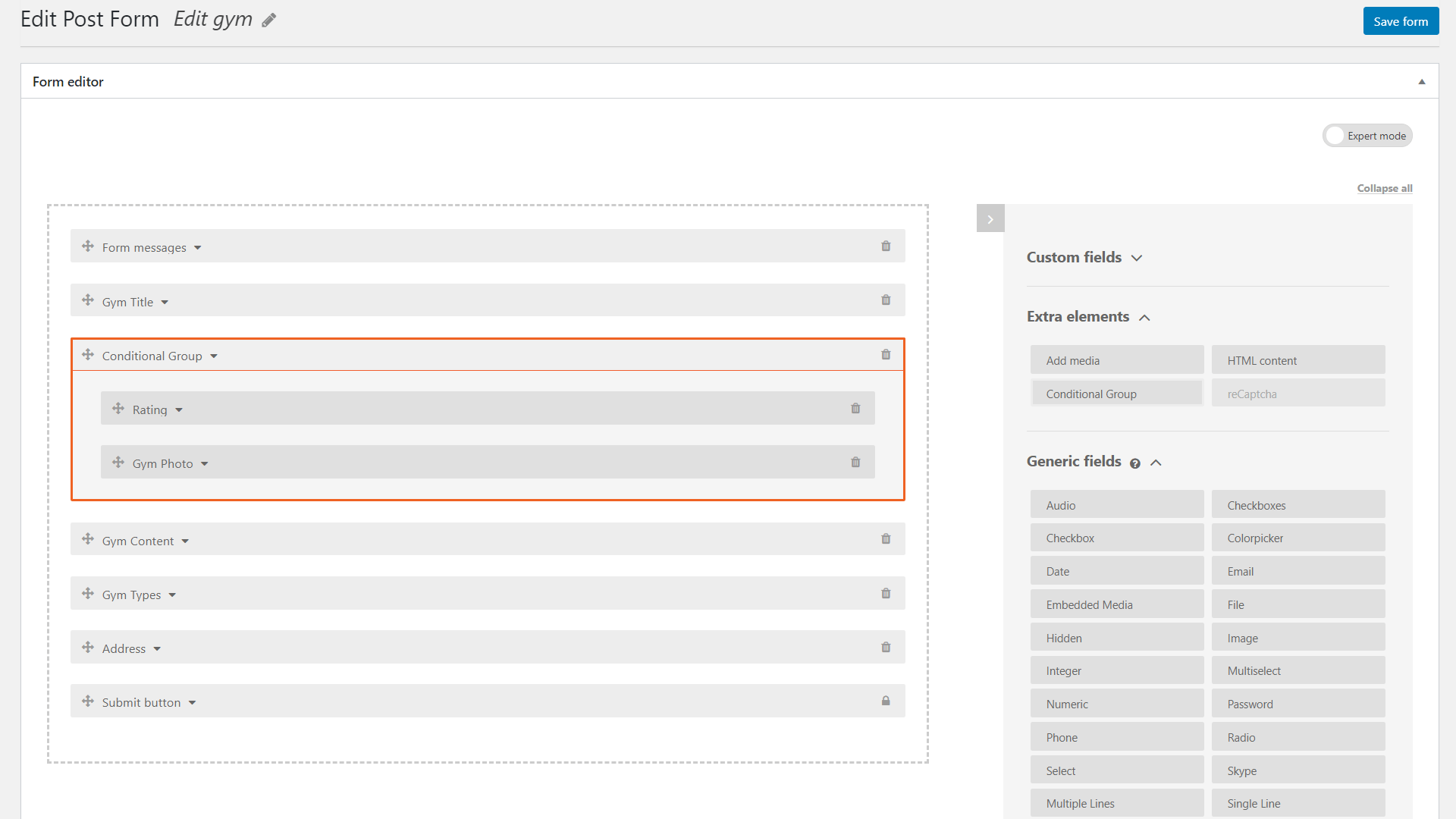Delete the Conditional Group with trash icon
1456x819 pixels.
(x=886, y=355)
